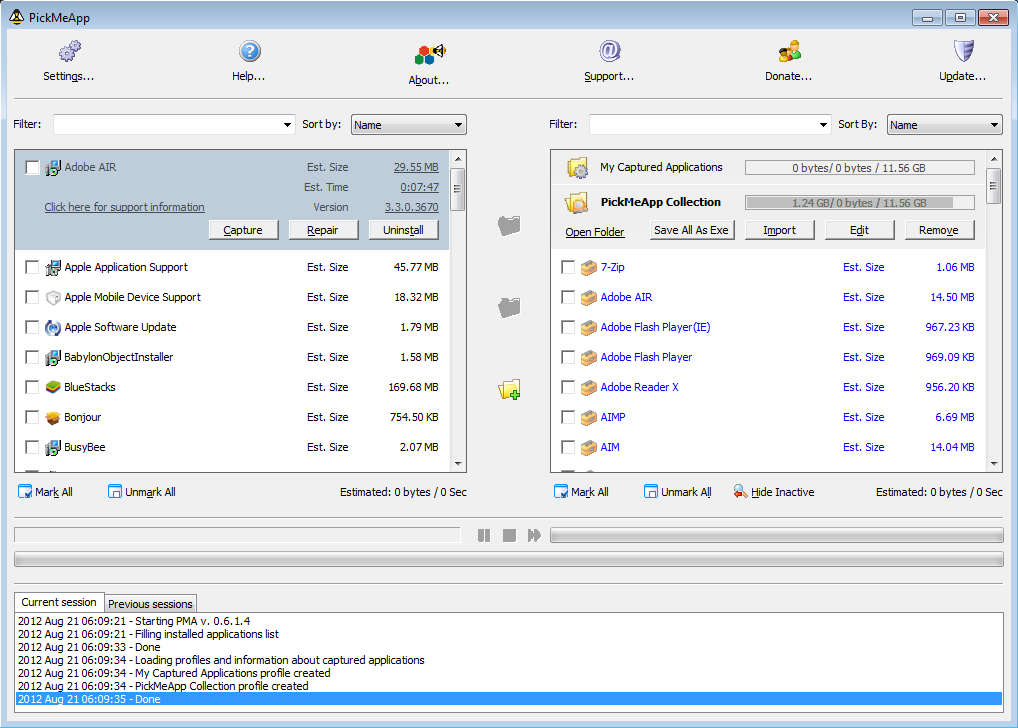This screenshot has height=728, width=1018.
Task: Click the pause playback control
Action: point(484,536)
